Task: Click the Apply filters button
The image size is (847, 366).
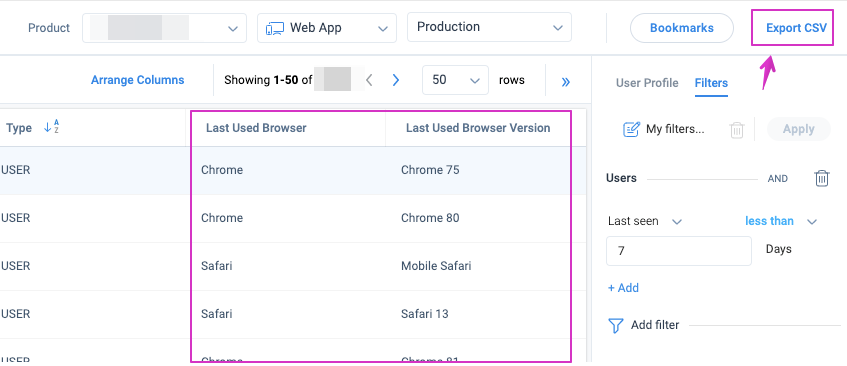Action: point(798,129)
